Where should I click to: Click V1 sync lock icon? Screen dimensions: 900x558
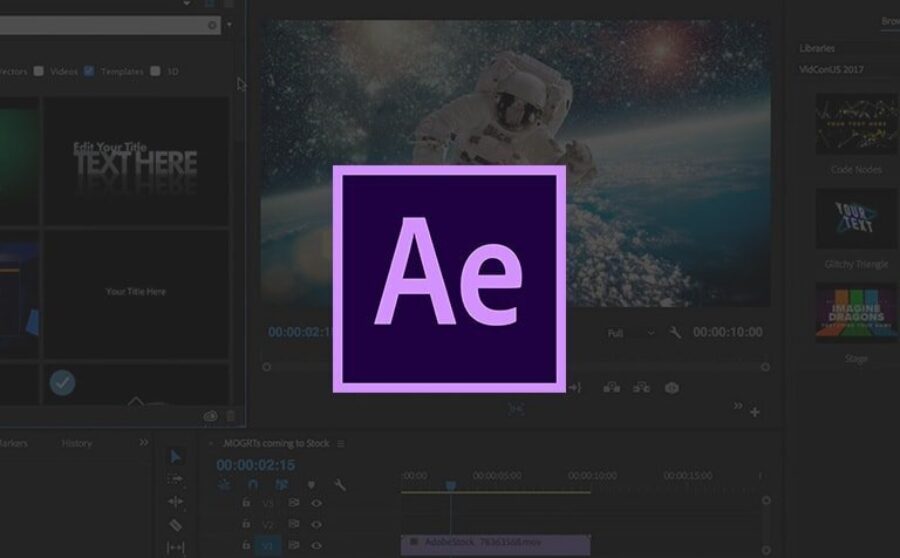pos(294,545)
